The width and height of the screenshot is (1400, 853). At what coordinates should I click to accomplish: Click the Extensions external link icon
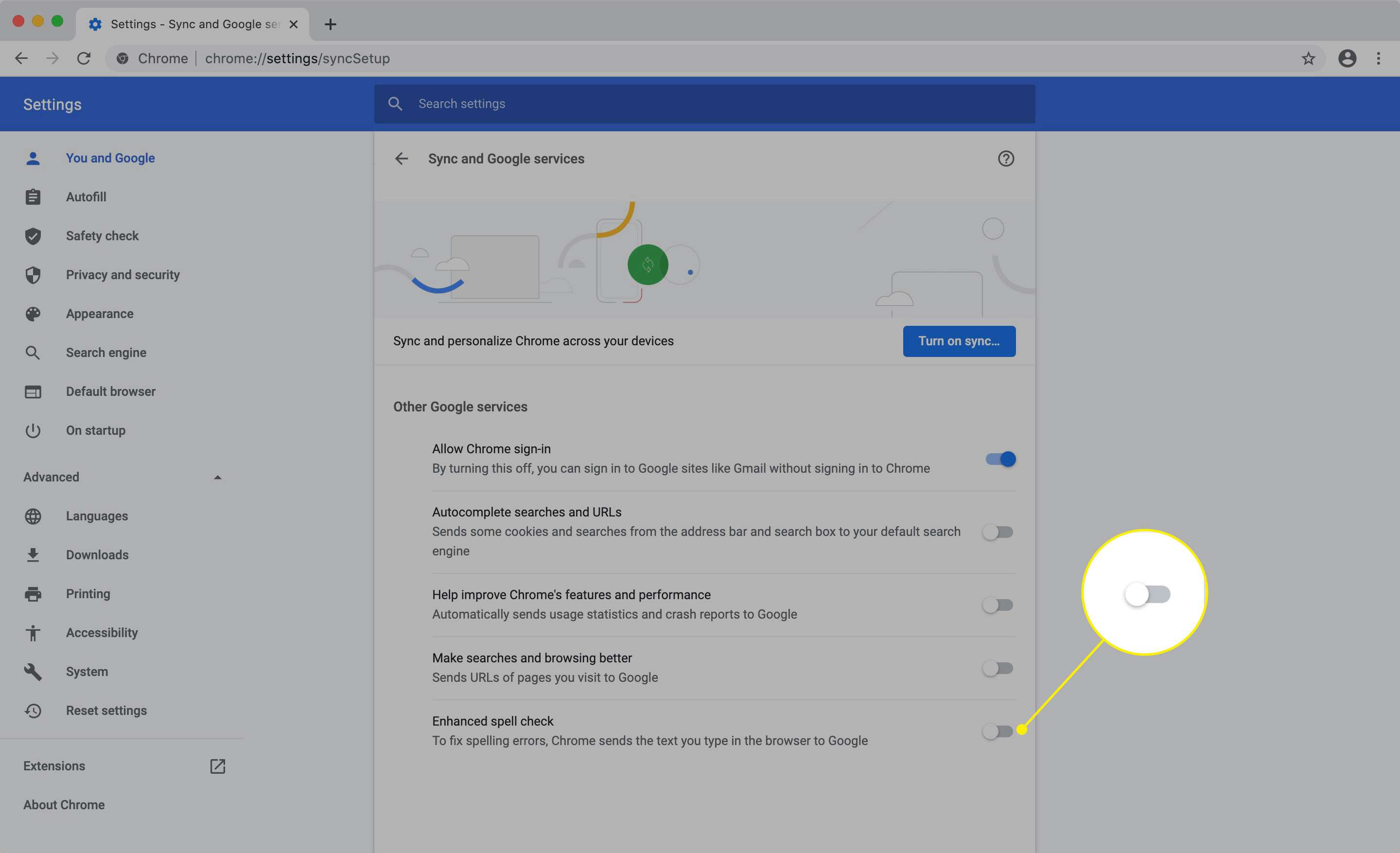(218, 766)
